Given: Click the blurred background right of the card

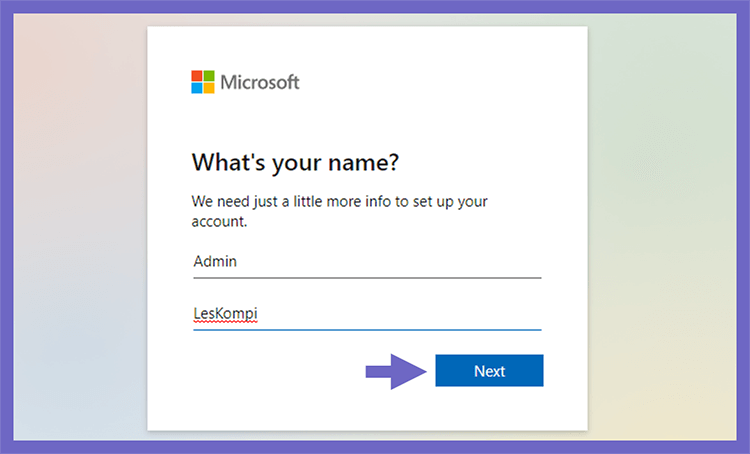Looking at the screenshot, I should pyautogui.click(x=662, y=227).
